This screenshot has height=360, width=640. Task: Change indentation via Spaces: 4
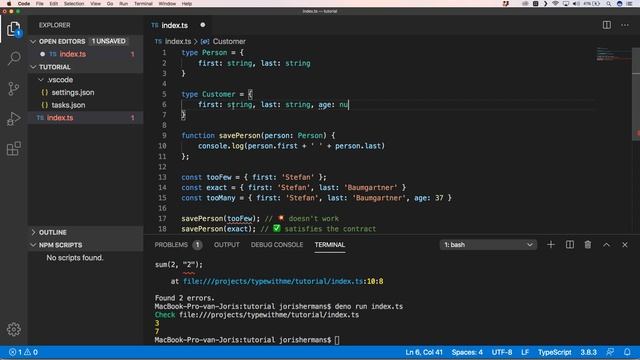(467, 352)
